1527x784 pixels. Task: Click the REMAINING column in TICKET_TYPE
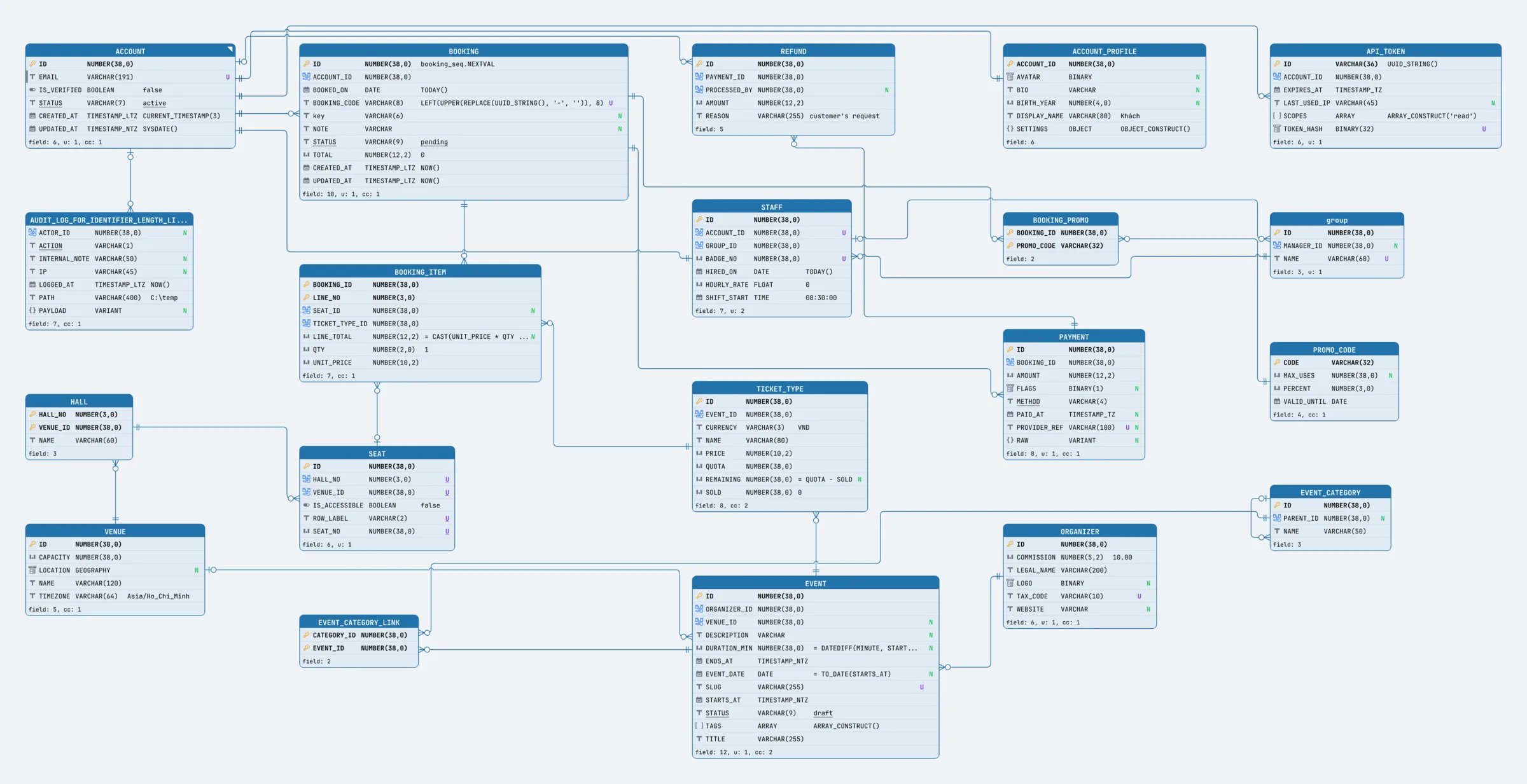click(779, 479)
